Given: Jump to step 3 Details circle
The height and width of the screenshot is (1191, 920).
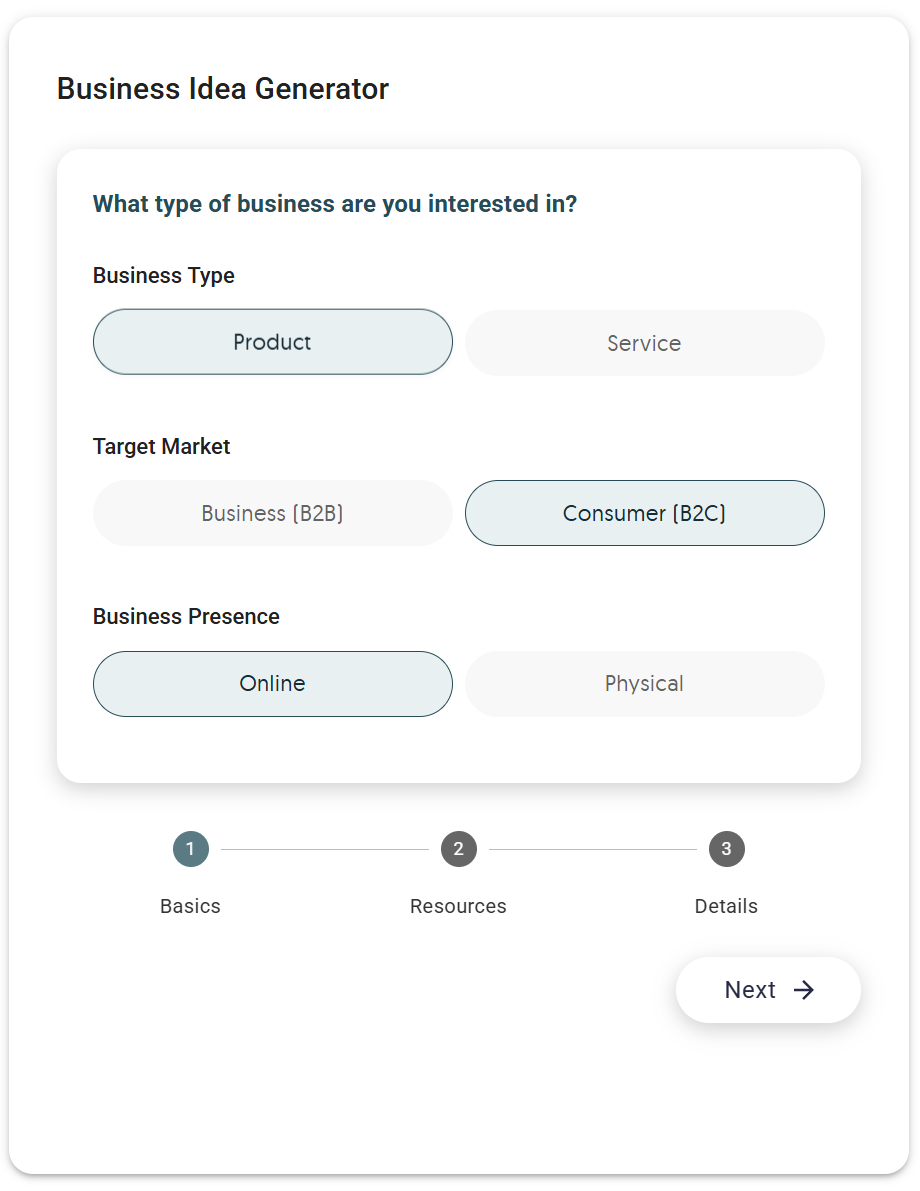Looking at the screenshot, I should click(727, 849).
